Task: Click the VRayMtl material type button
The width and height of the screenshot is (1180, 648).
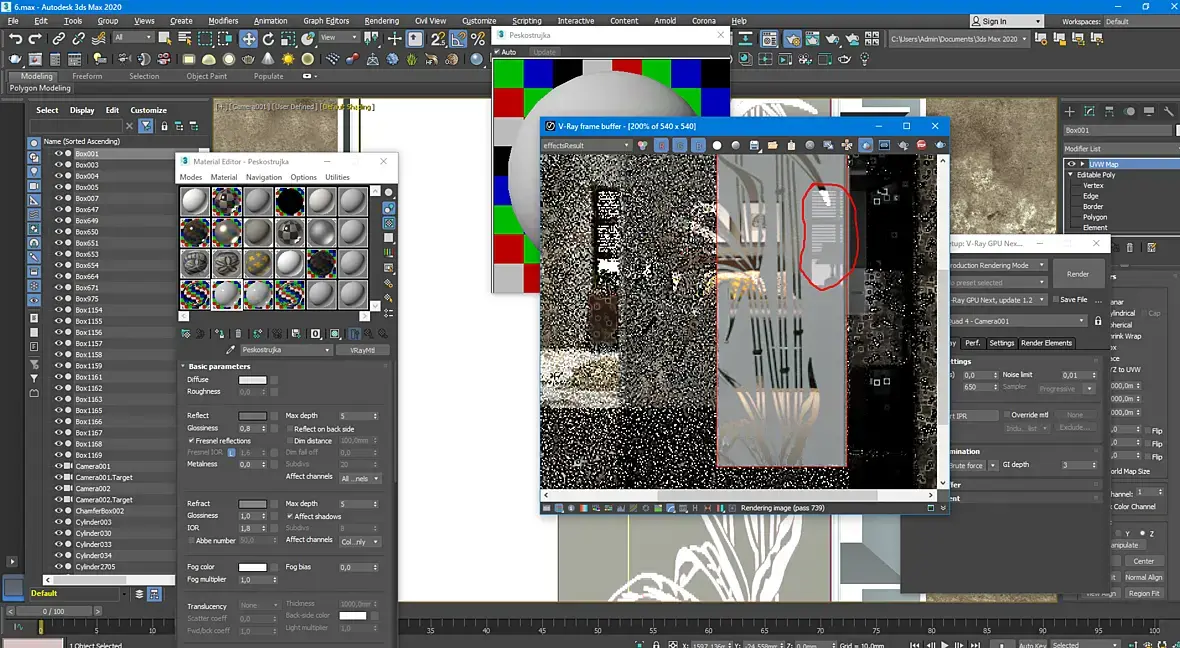Action: (x=362, y=350)
